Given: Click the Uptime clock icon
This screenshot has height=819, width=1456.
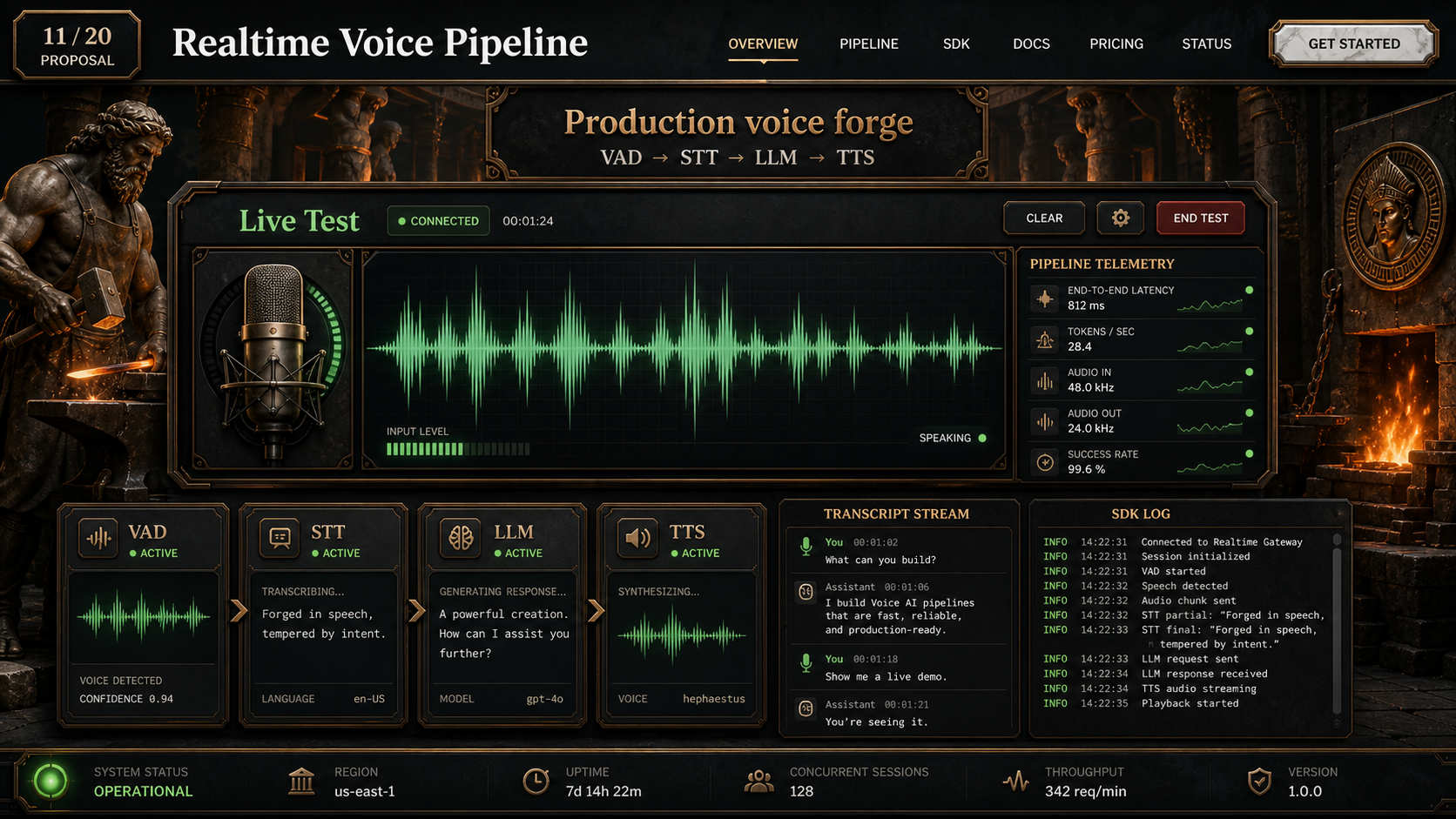Looking at the screenshot, I should pos(536,781).
